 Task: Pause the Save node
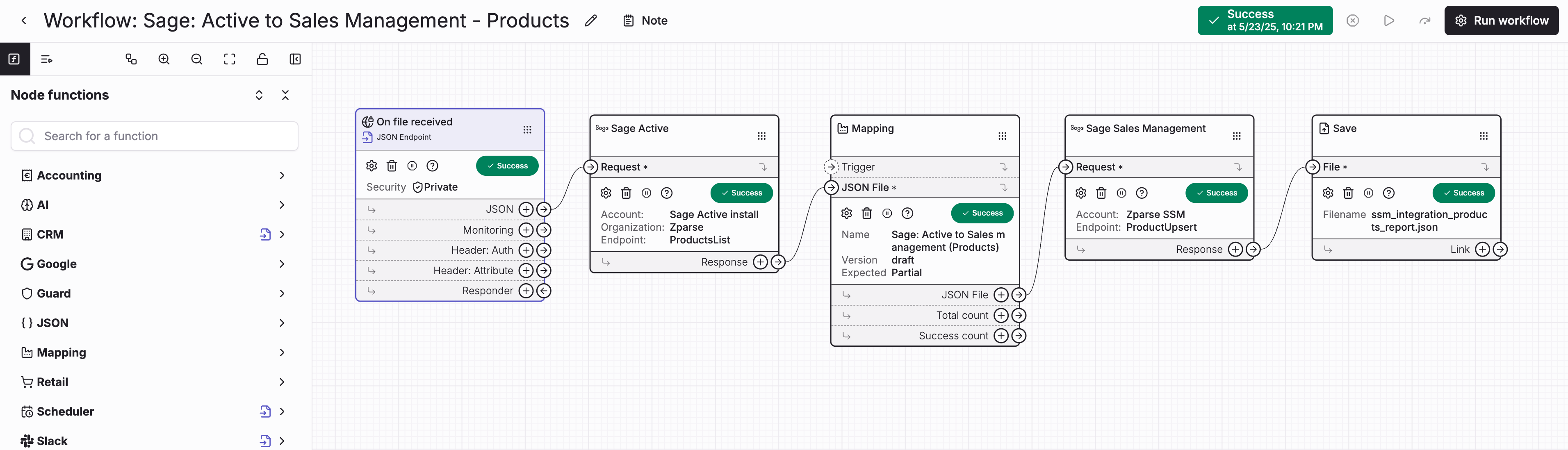[x=1369, y=193]
